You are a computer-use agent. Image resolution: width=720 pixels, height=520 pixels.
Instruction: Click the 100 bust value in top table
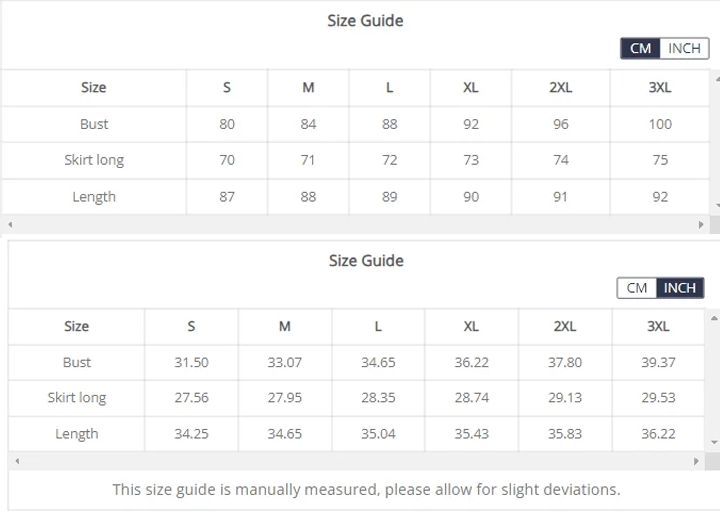point(660,124)
